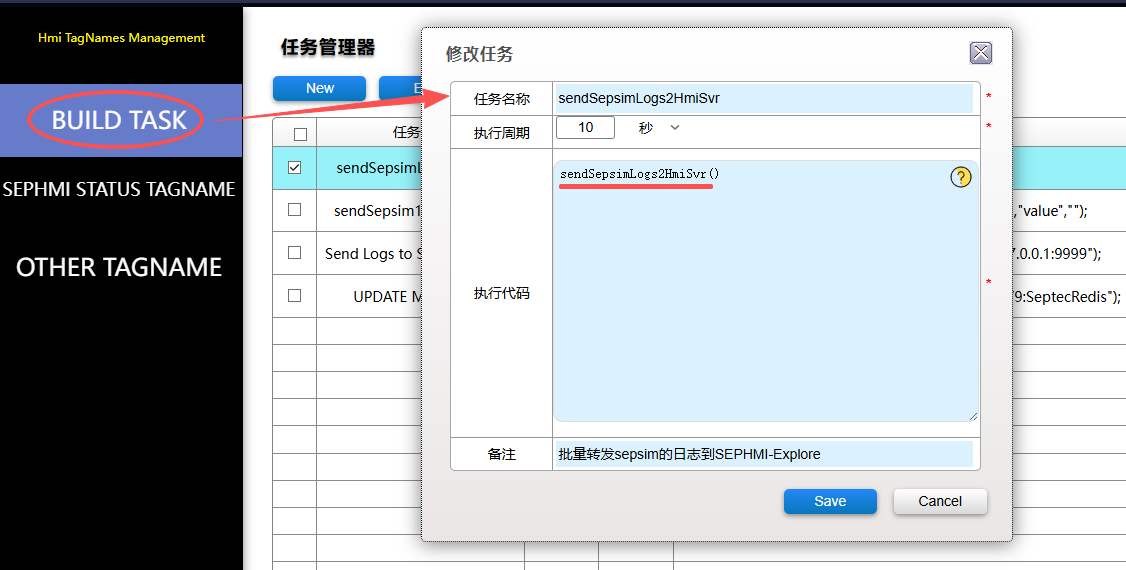1126x570 pixels.
Task: Click the 执行周期 number field showing 10
Action: (x=585, y=128)
